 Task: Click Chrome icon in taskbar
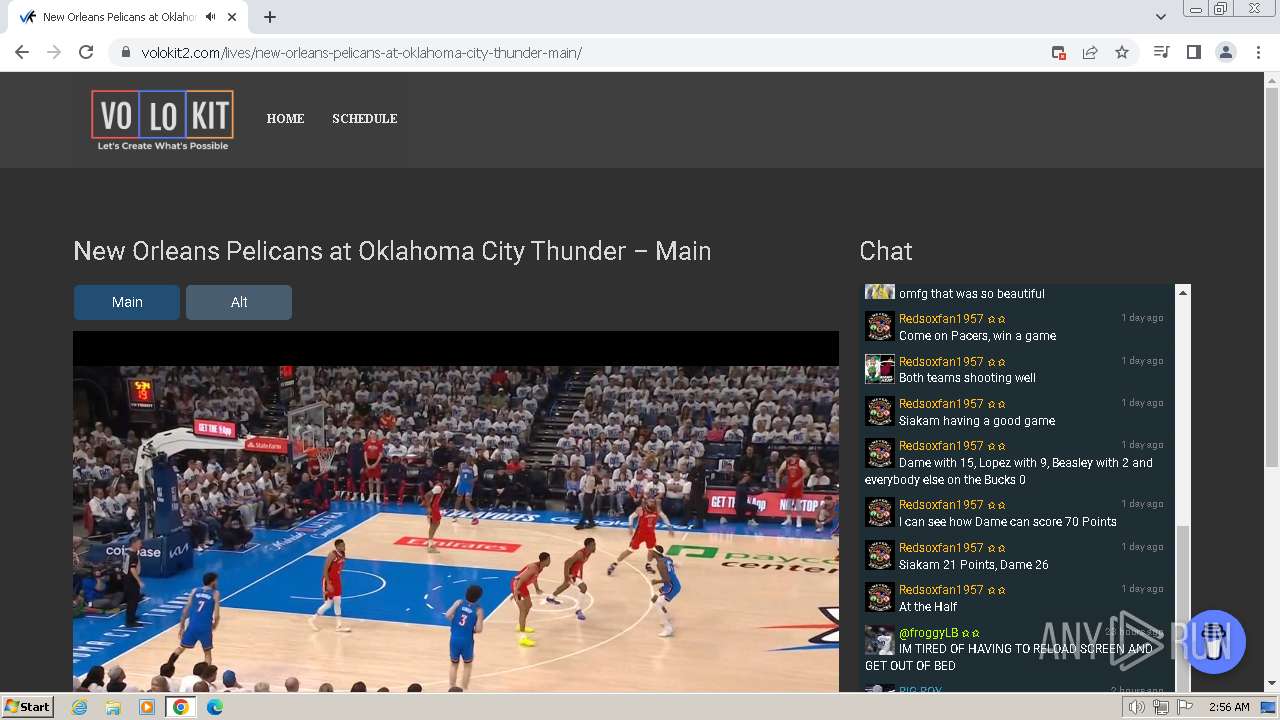click(x=181, y=706)
